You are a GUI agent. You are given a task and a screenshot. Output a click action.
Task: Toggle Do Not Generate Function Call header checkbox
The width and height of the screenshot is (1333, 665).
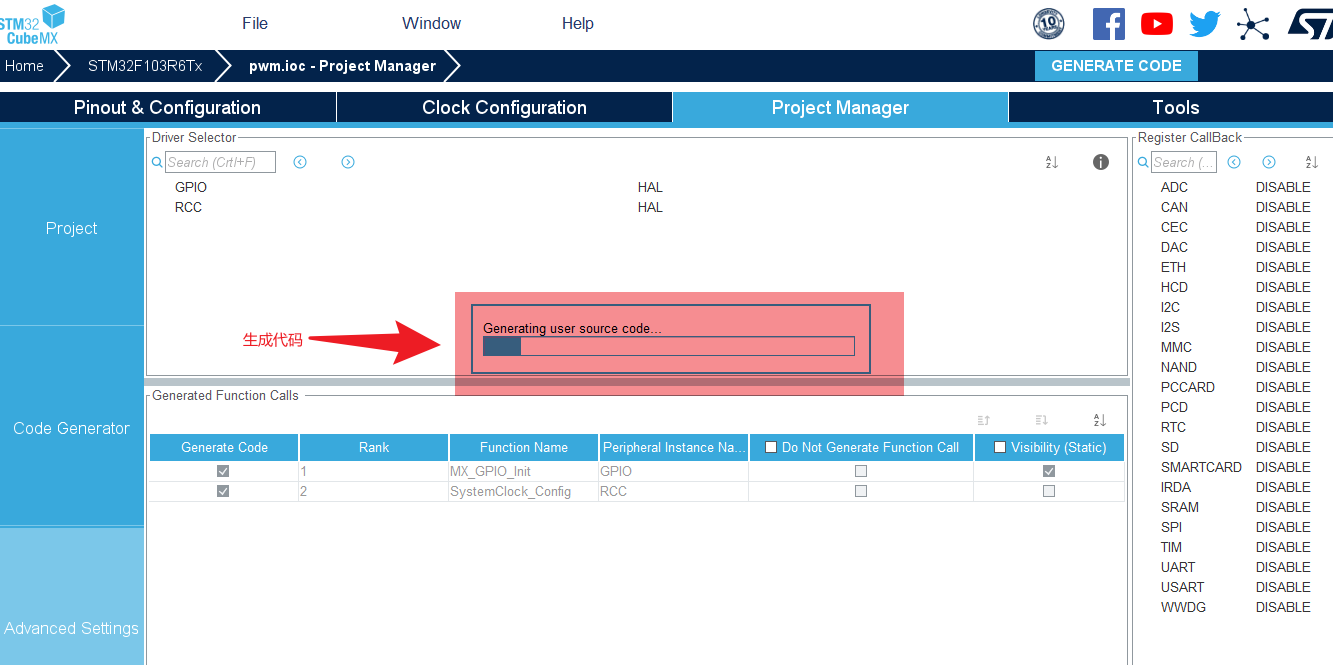(771, 447)
